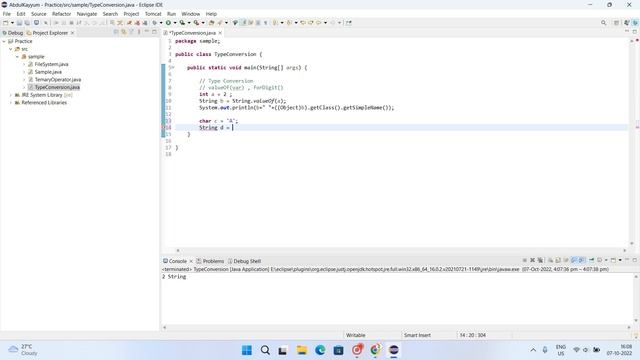Viewport: 640px width, 360px height.
Task: Click the Open Perspective icon
Action: 616,23
